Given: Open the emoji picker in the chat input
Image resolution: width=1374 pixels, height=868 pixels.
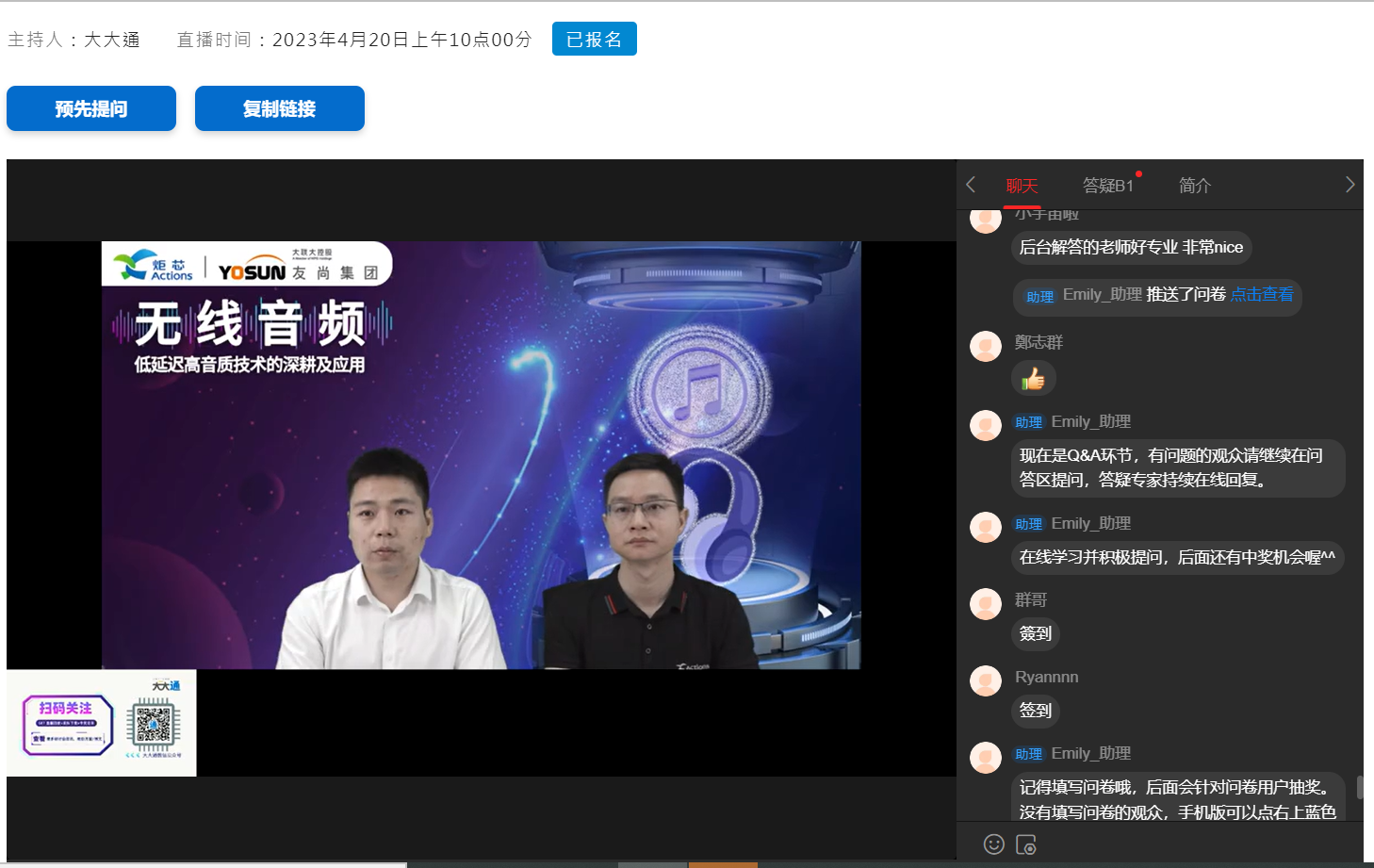Looking at the screenshot, I should click(994, 845).
